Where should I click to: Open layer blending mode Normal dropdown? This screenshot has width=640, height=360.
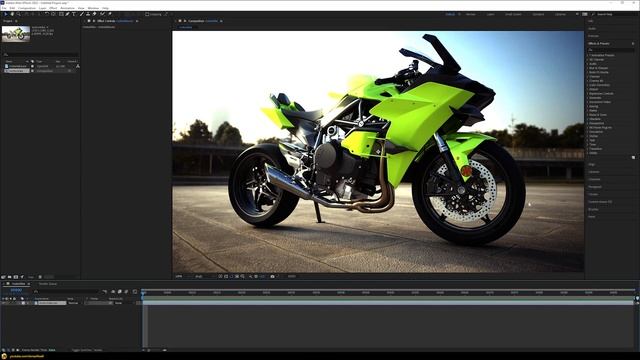[75, 303]
